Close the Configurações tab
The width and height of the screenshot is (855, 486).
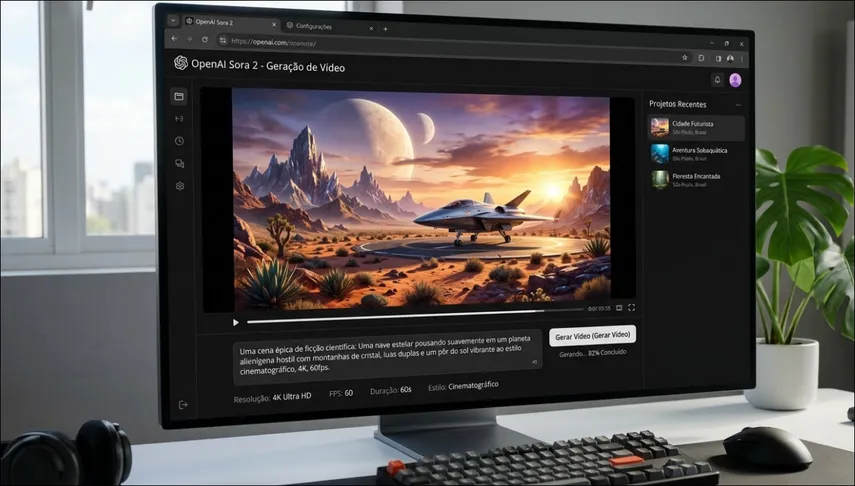pos(371,28)
